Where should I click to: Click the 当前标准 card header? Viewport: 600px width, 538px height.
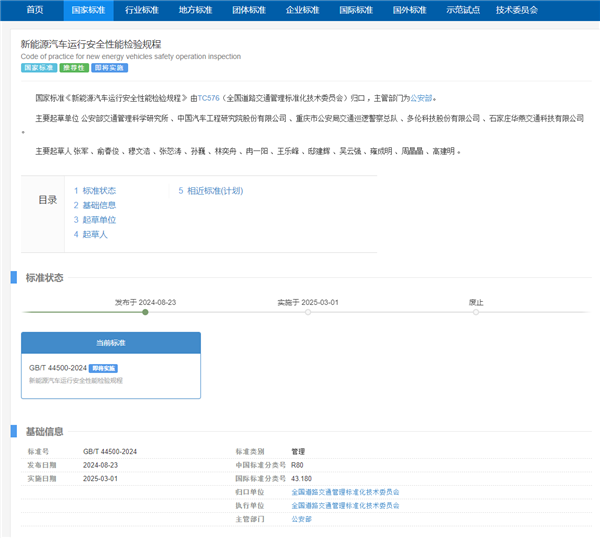pos(111,342)
